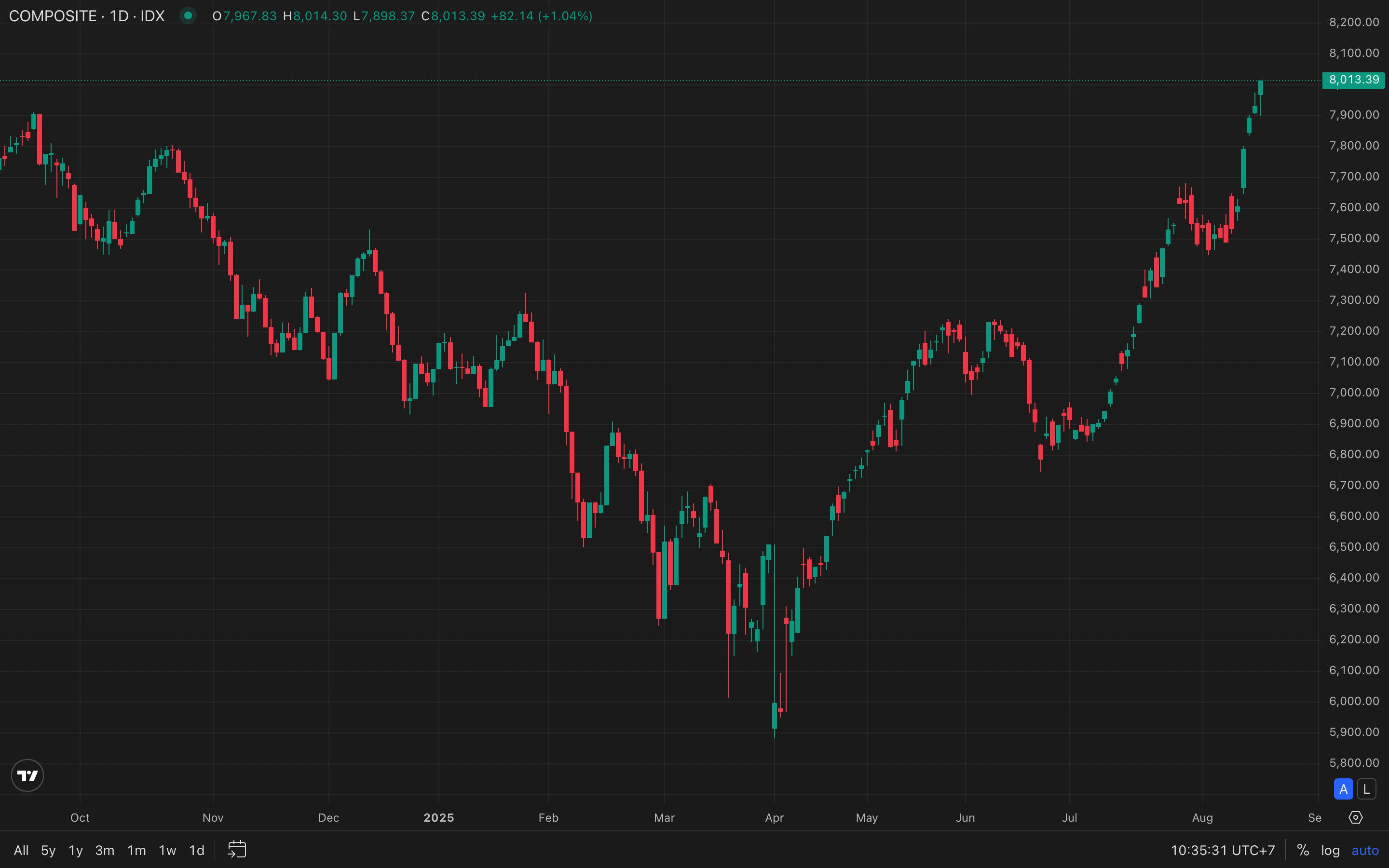Select the 3m time range

pos(105,850)
